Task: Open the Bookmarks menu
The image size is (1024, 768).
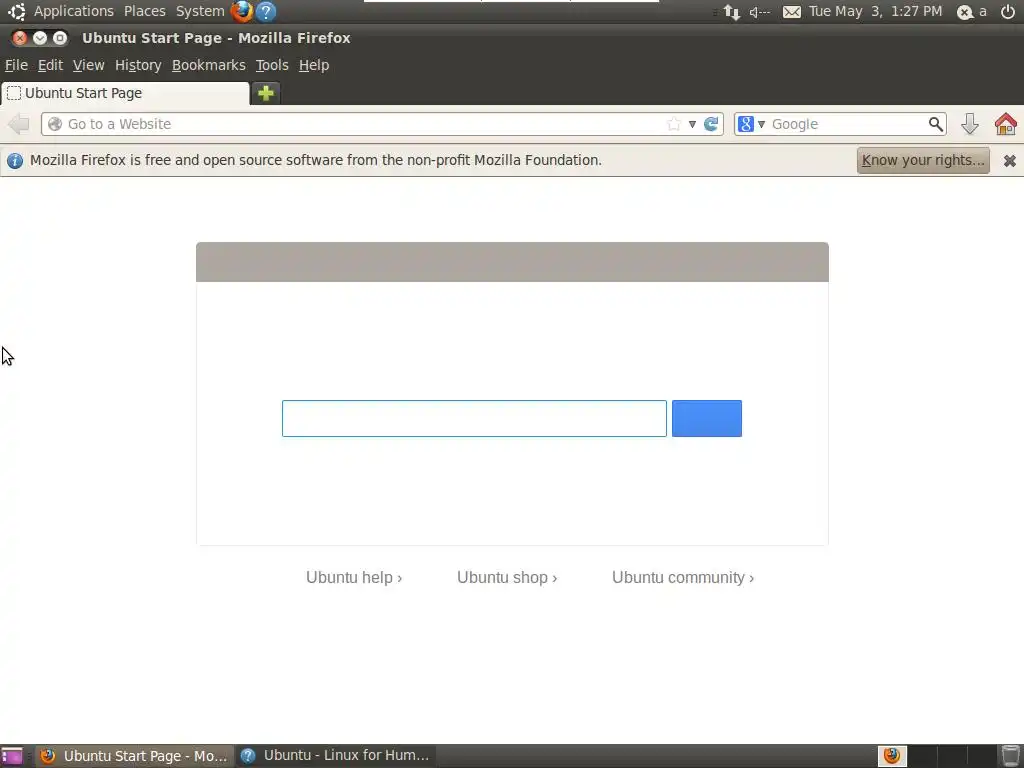Action: pyautogui.click(x=208, y=65)
